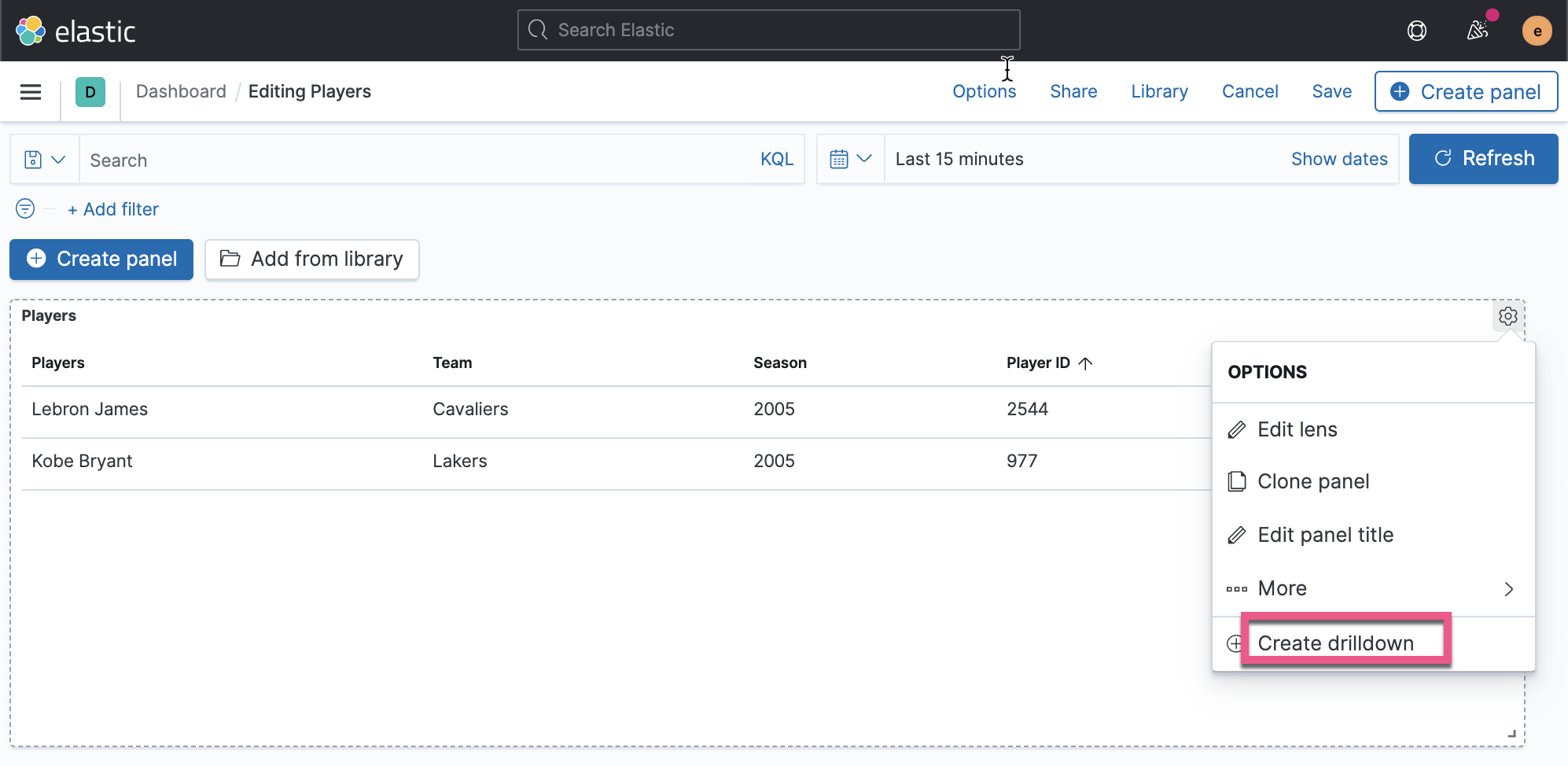This screenshot has height=766, width=1568.
Task: Open Options in top menu
Action: tap(984, 91)
